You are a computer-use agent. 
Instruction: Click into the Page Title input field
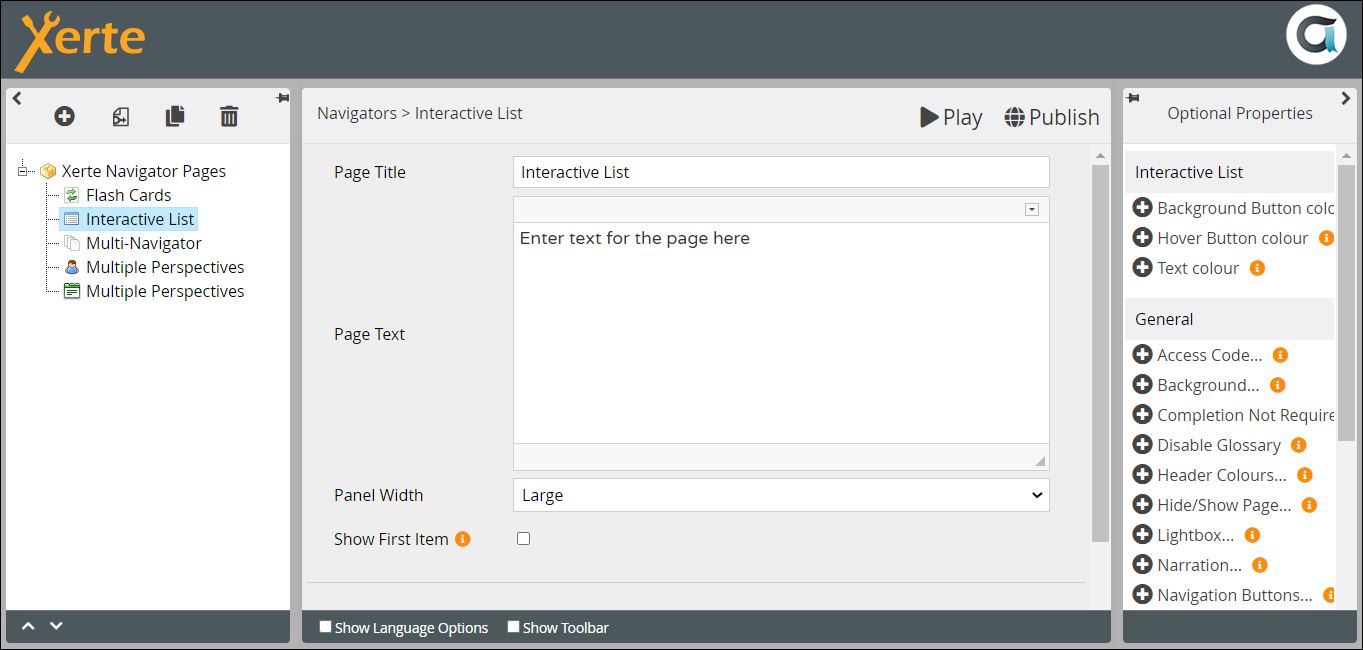780,172
